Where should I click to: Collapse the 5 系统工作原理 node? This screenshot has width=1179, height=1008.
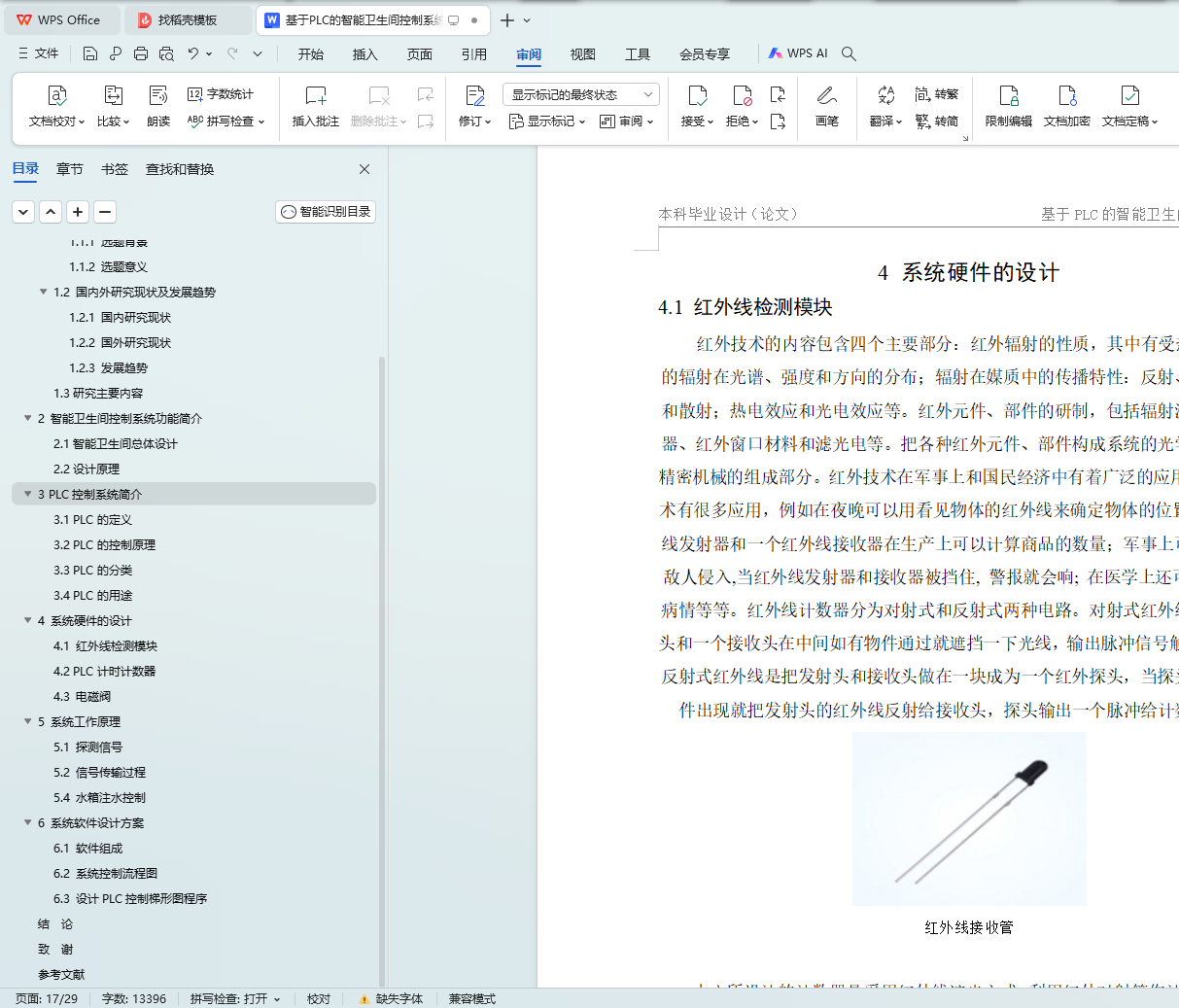click(x=28, y=721)
